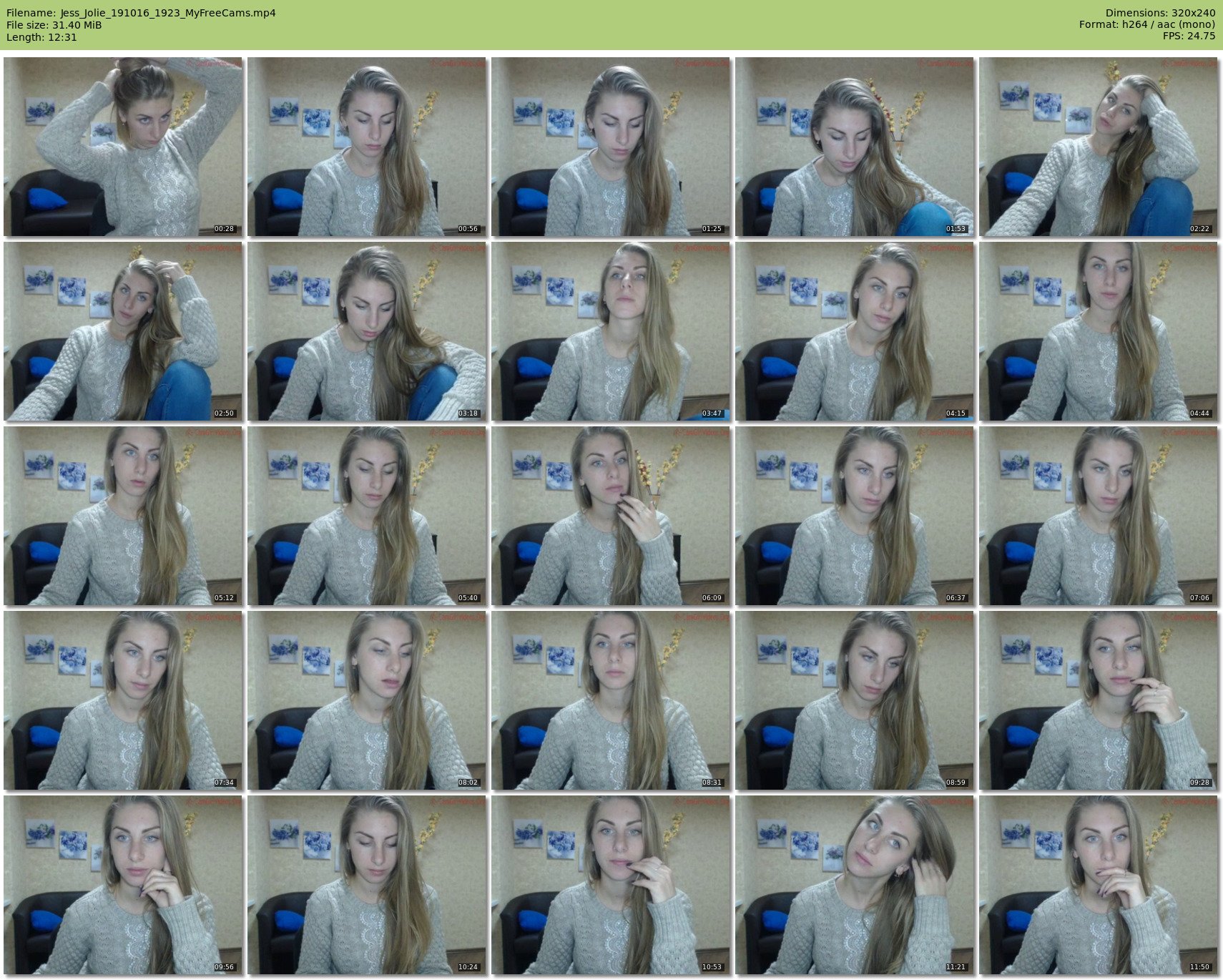
Task: Click the frame timestamped 03:47
Action: click(611, 331)
